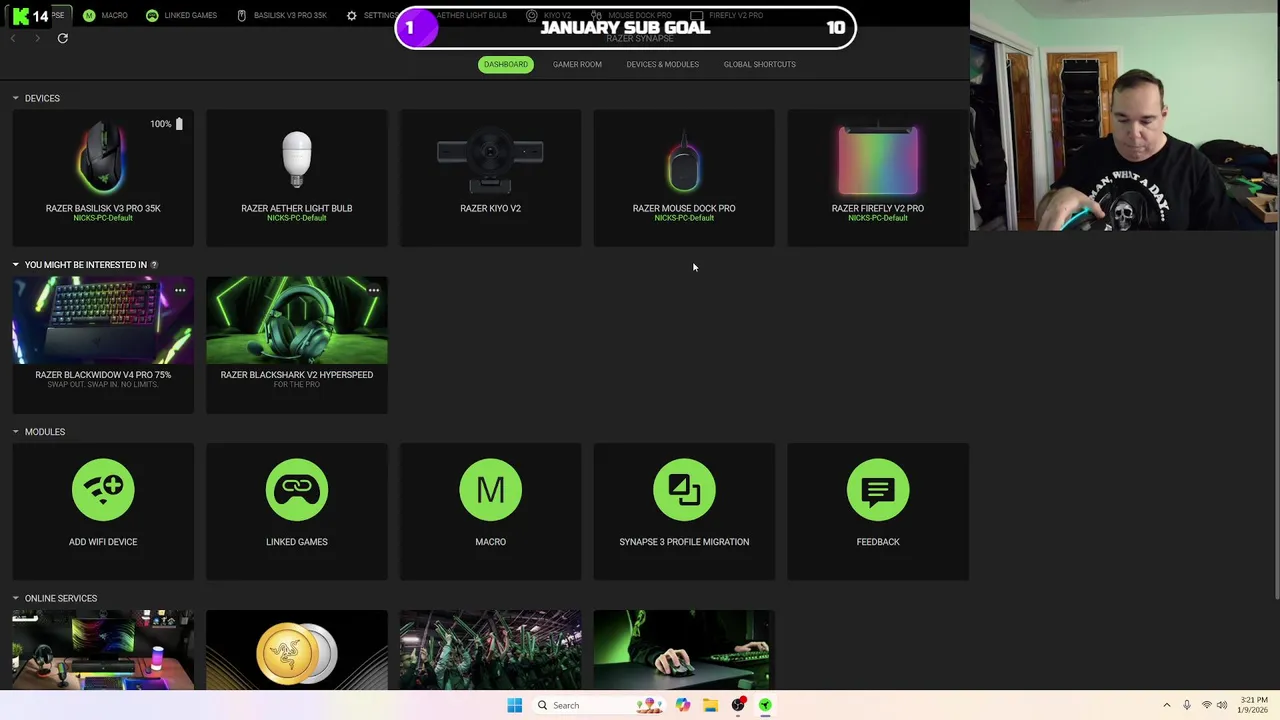This screenshot has height=720, width=1280.
Task: Open the BlackShark V2 HyperSpeed promo card
Action: click(297, 344)
